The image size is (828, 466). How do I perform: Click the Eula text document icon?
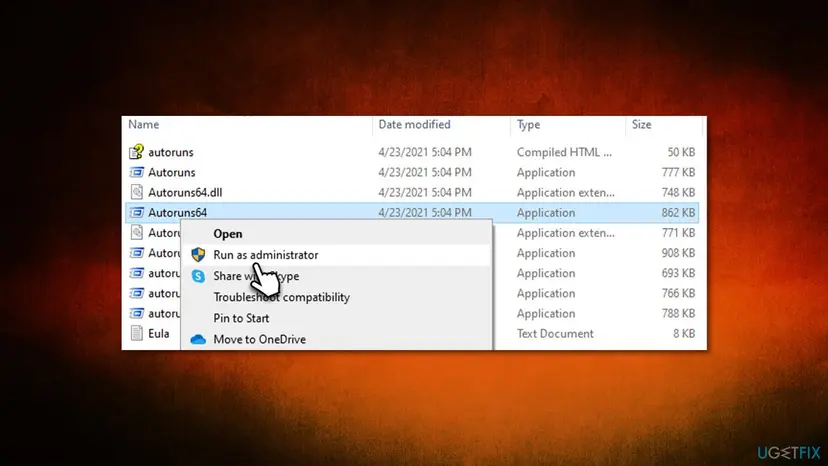click(136, 333)
